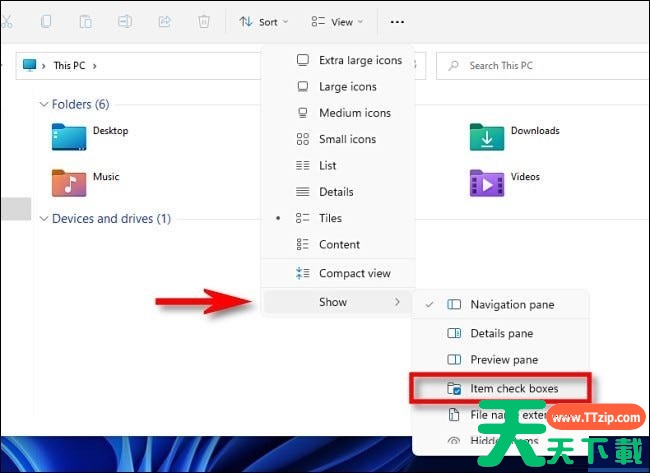Uncheck the Navigation pane option
Viewport: 650px width, 473px height.
pyautogui.click(x=500, y=305)
